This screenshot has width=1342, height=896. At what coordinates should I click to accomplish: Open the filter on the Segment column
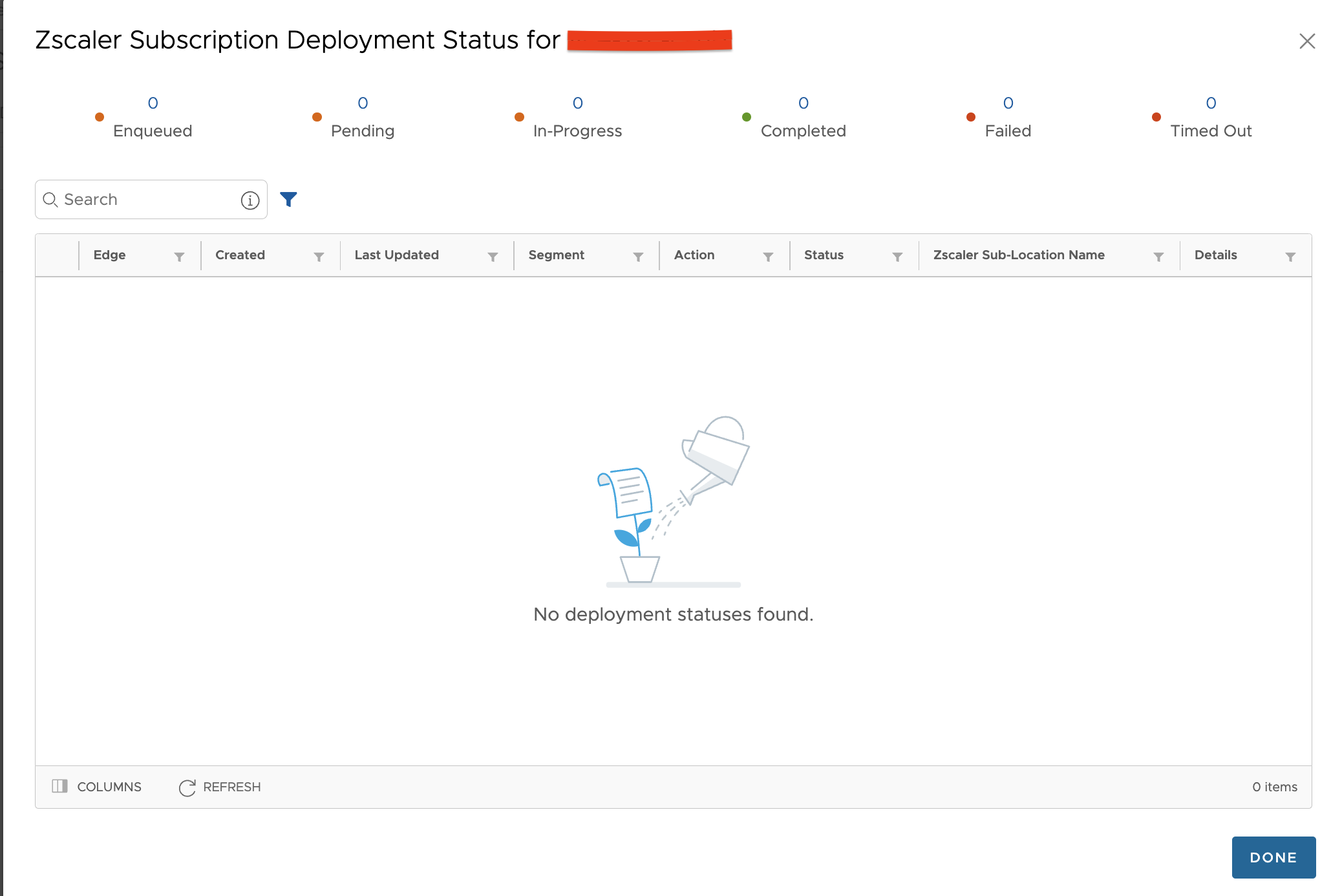pyautogui.click(x=639, y=256)
